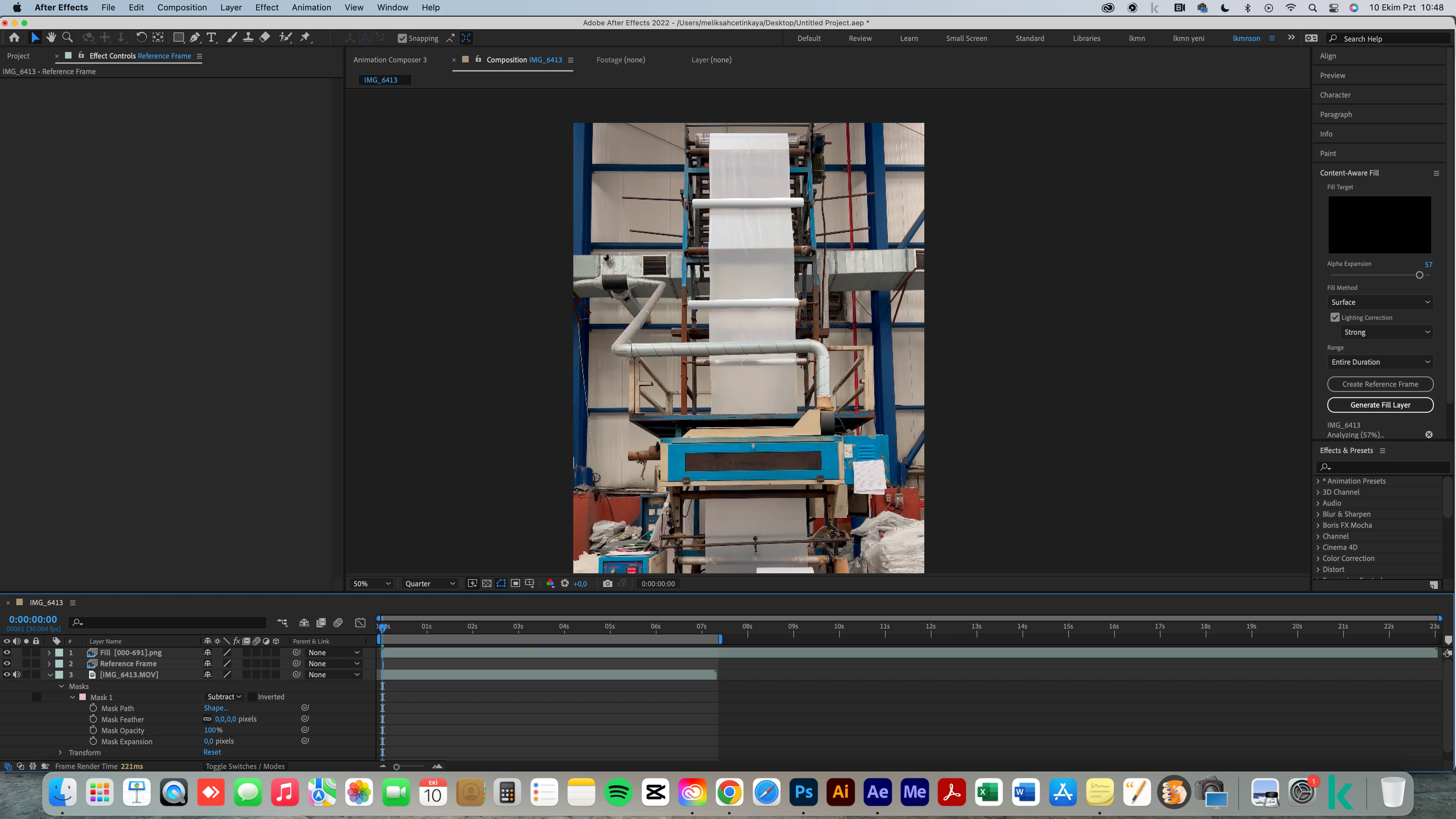Select the Pen tool

[x=194, y=38]
